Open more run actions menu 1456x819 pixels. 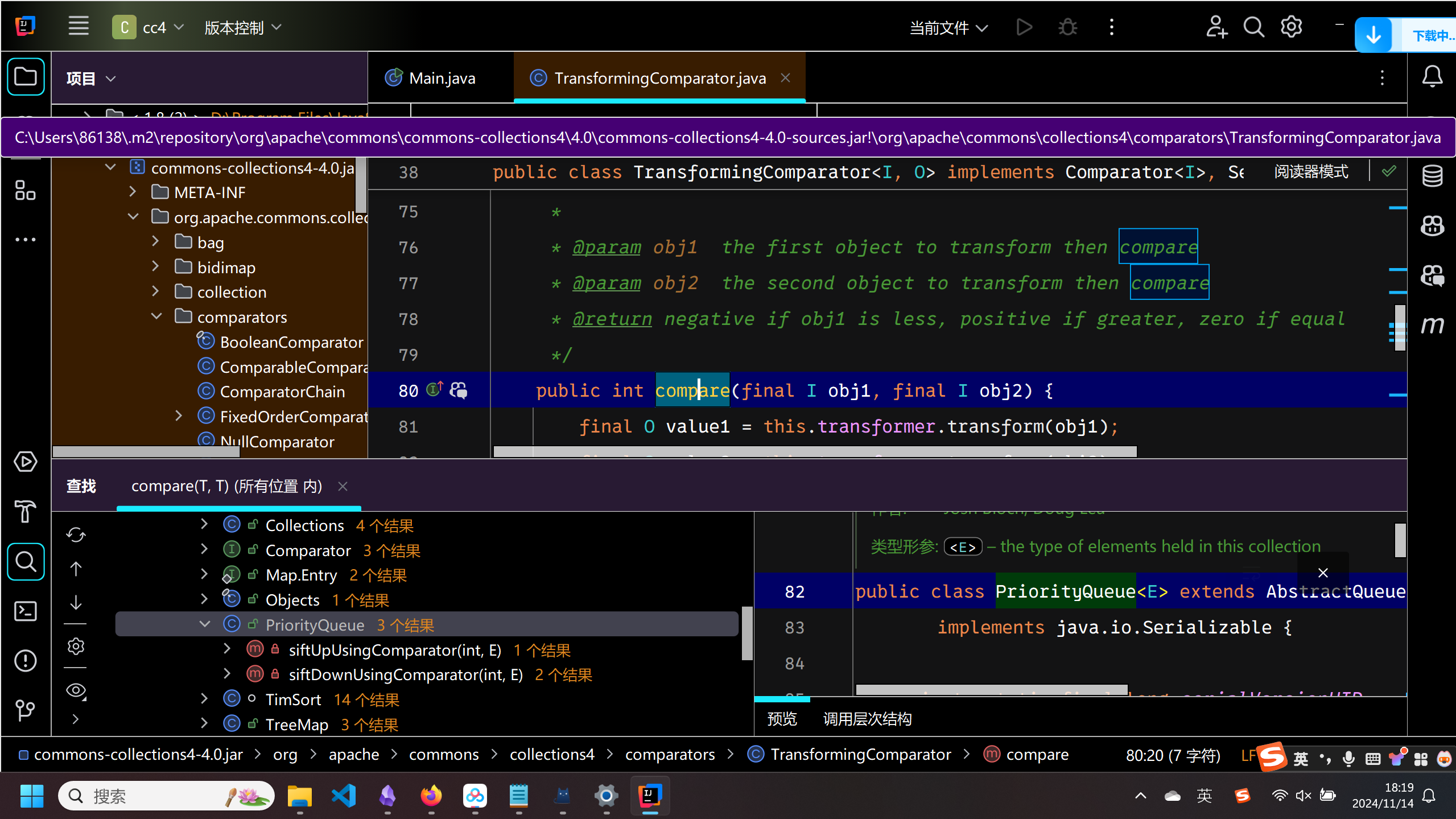tap(1112, 27)
